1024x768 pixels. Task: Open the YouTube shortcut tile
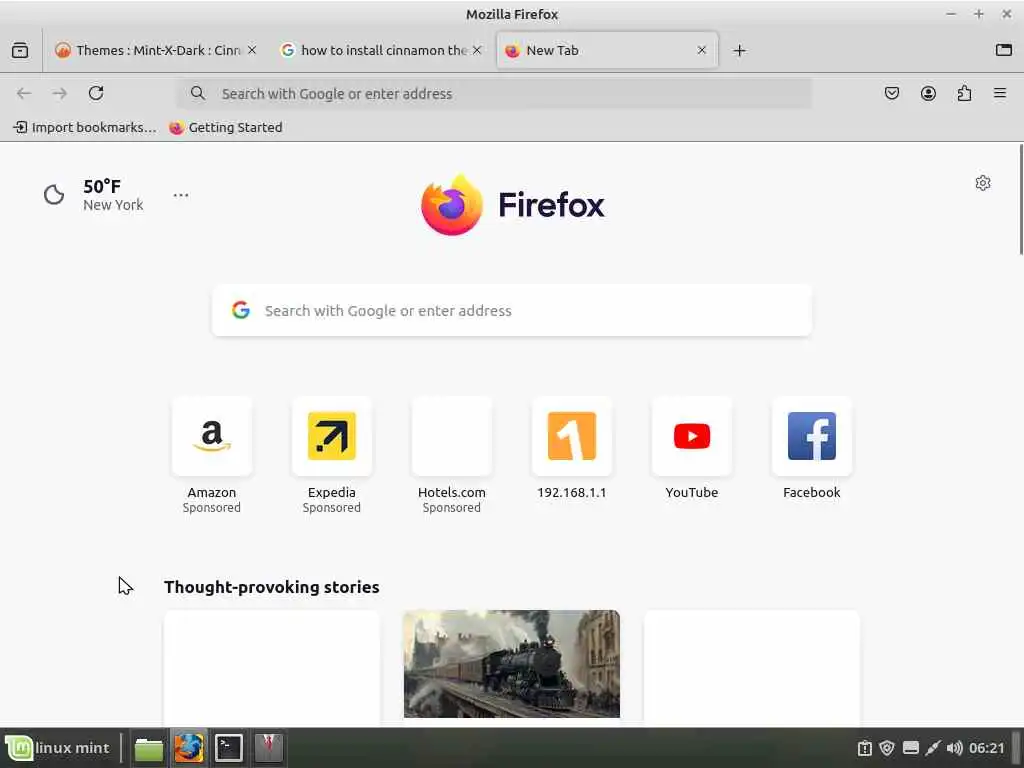[692, 449]
